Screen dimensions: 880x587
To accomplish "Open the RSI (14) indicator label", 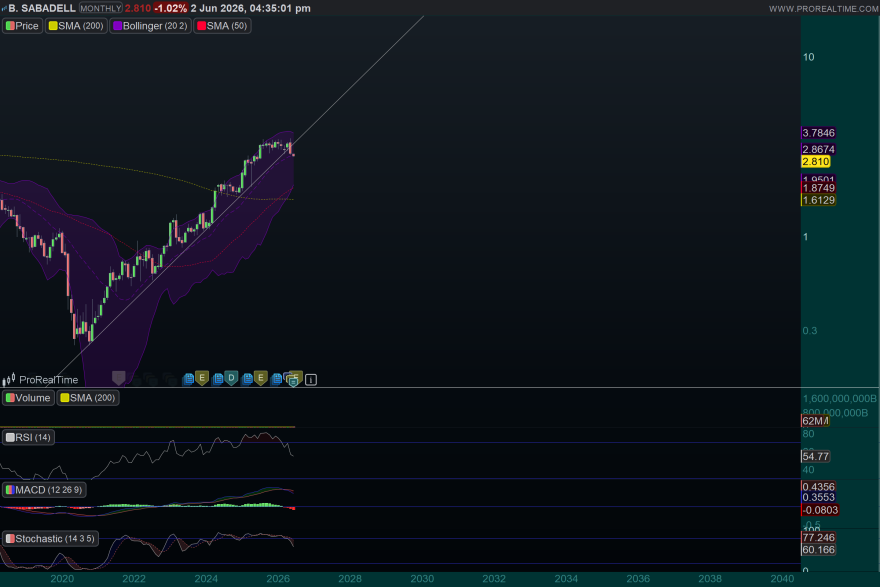I will 28,437.
